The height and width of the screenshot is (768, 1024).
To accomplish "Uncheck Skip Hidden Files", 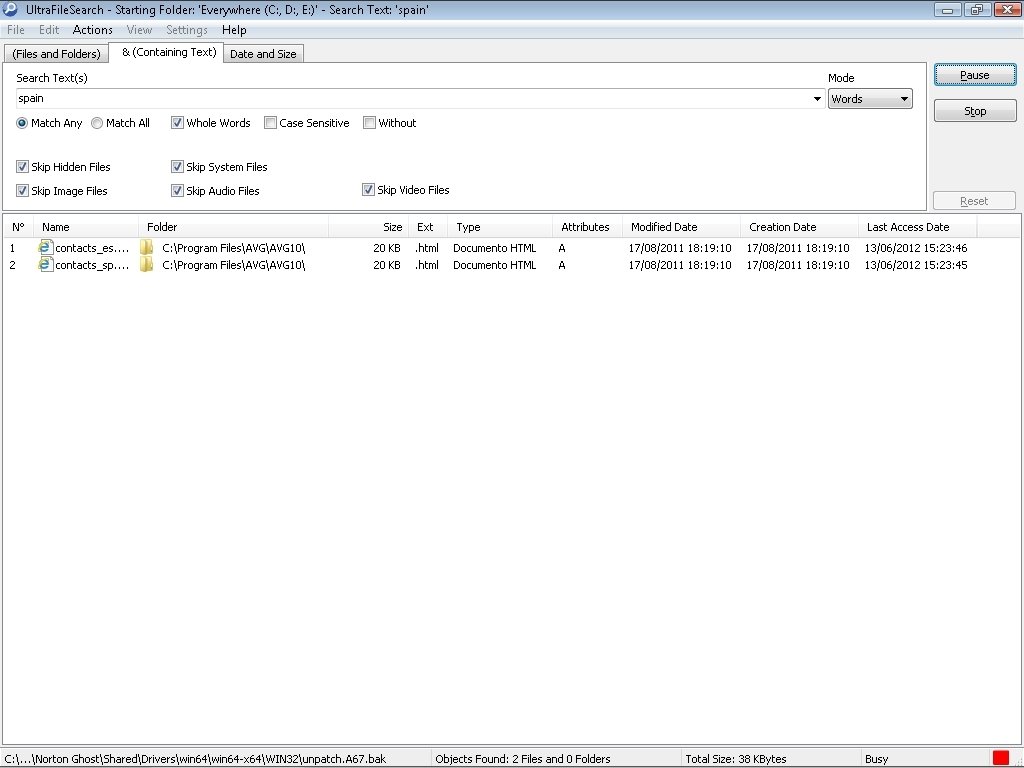I will (x=22, y=167).
